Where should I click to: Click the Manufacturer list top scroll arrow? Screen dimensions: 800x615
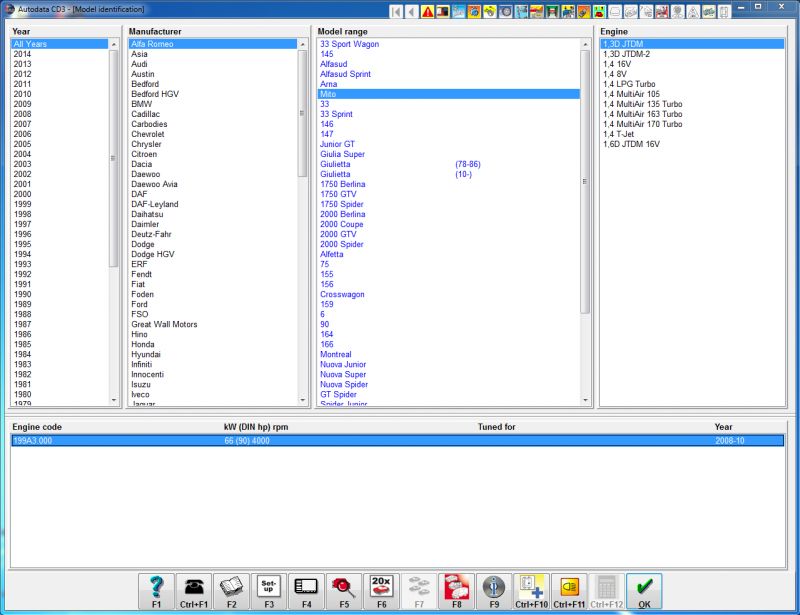tap(303, 44)
